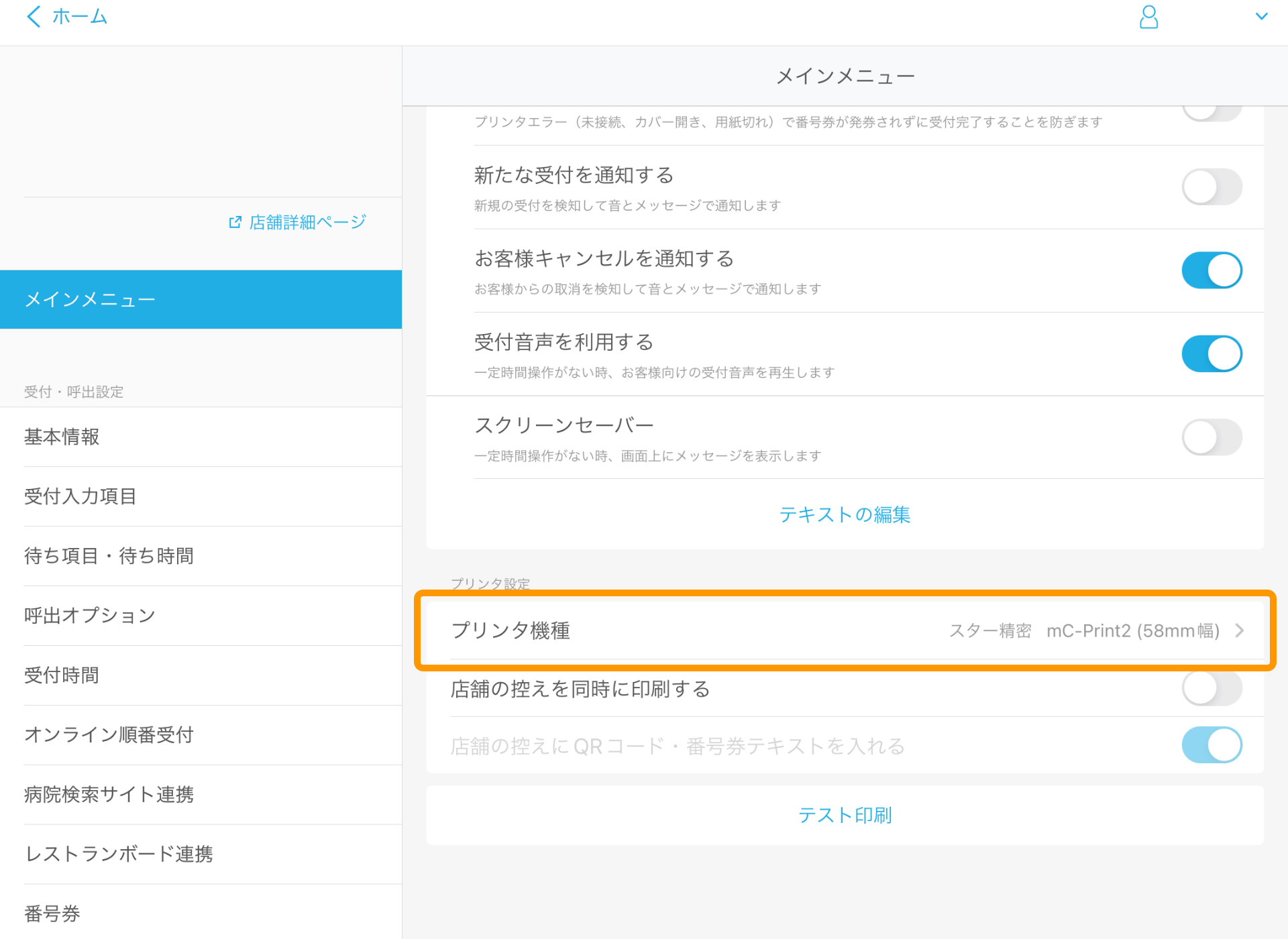Image resolution: width=1288 pixels, height=939 pixels.
Task: Toggle 店舗の控えを同時に印刷する switch
Action: coord(1212,688)
